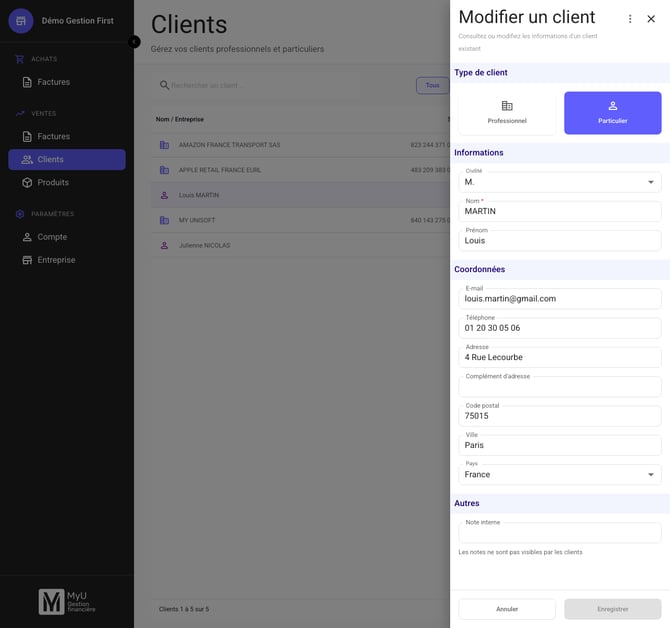Click the Ventes trend icon
This screenshot has height=628, width=670.
click(20, 114)
